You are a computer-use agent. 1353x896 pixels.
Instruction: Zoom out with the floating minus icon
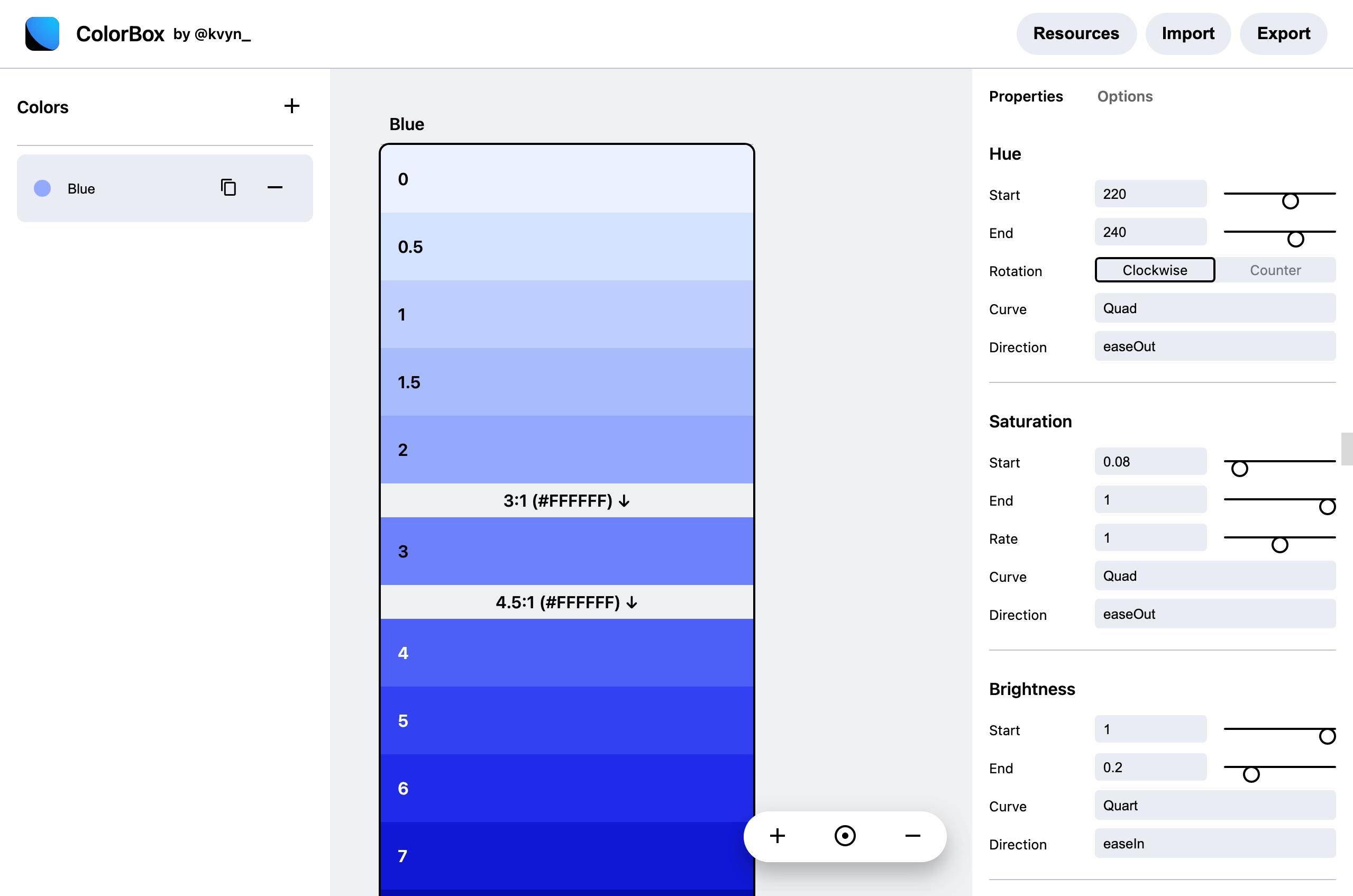pyautogui.click(x=912, y=836)
